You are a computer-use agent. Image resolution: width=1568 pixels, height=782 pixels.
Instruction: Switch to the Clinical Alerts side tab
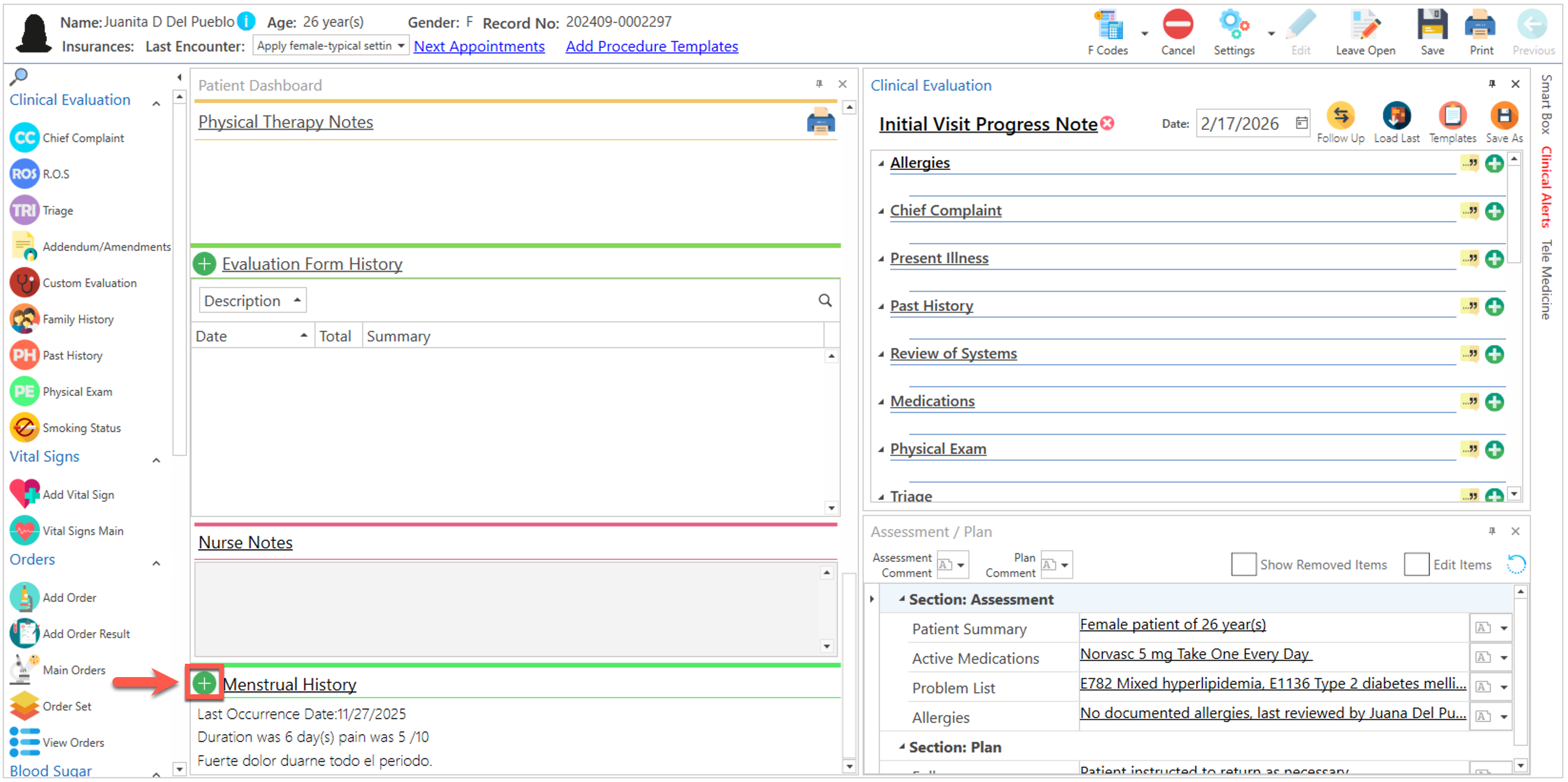[1547, 187]
